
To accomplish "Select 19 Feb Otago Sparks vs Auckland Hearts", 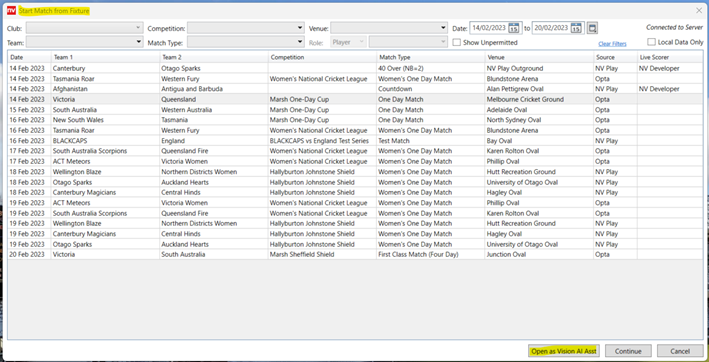I will coord(355,244).
